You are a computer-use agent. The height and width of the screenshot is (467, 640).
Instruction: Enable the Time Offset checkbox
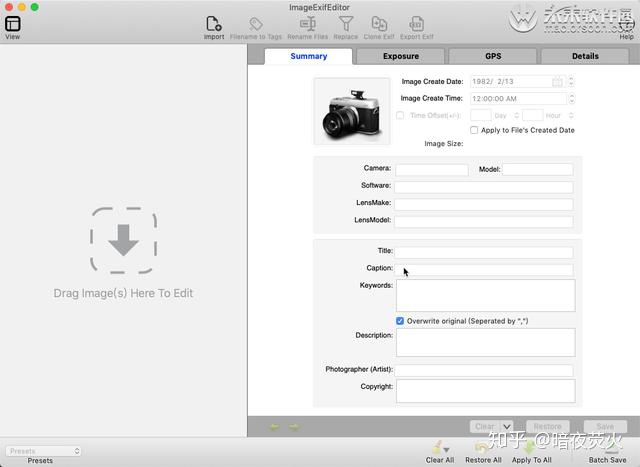click(x=400, y=116)
